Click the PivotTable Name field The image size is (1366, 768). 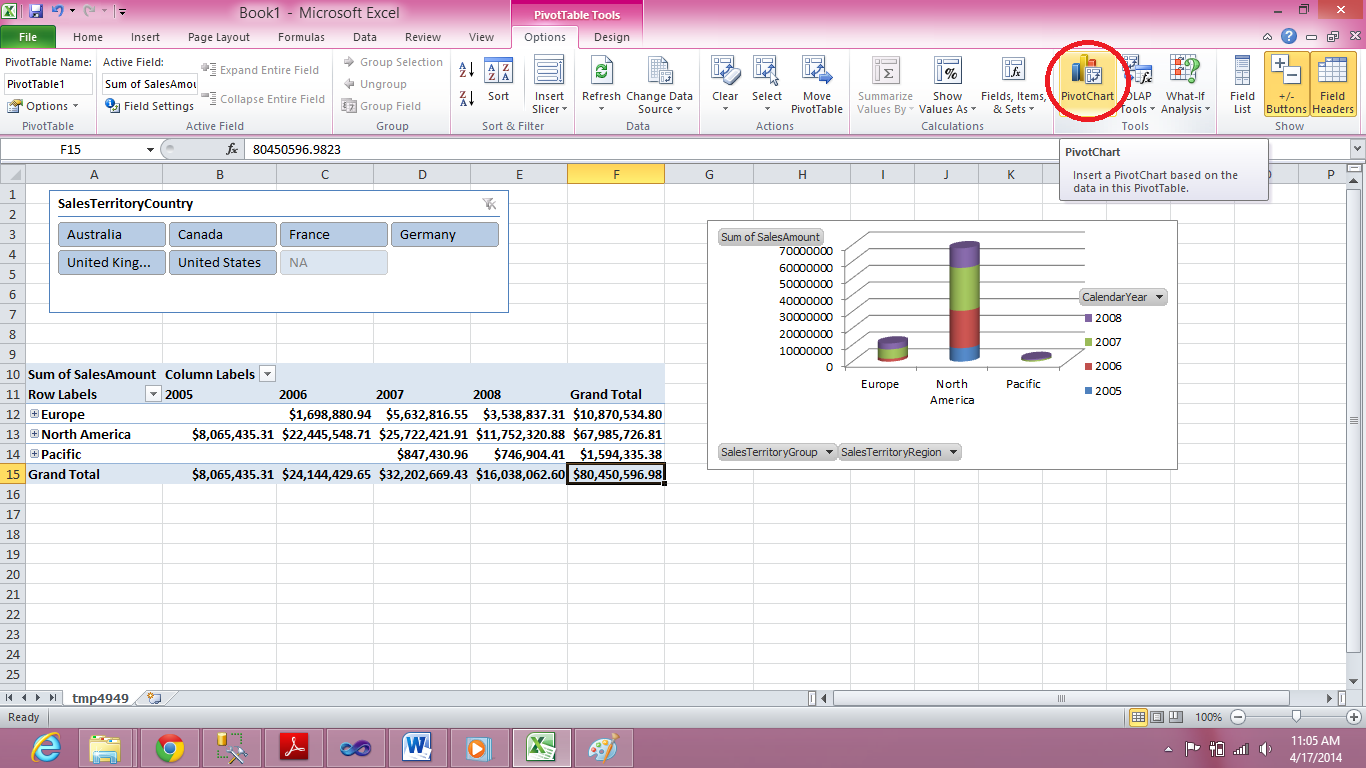pyautogui.click(x=49, y=84)
